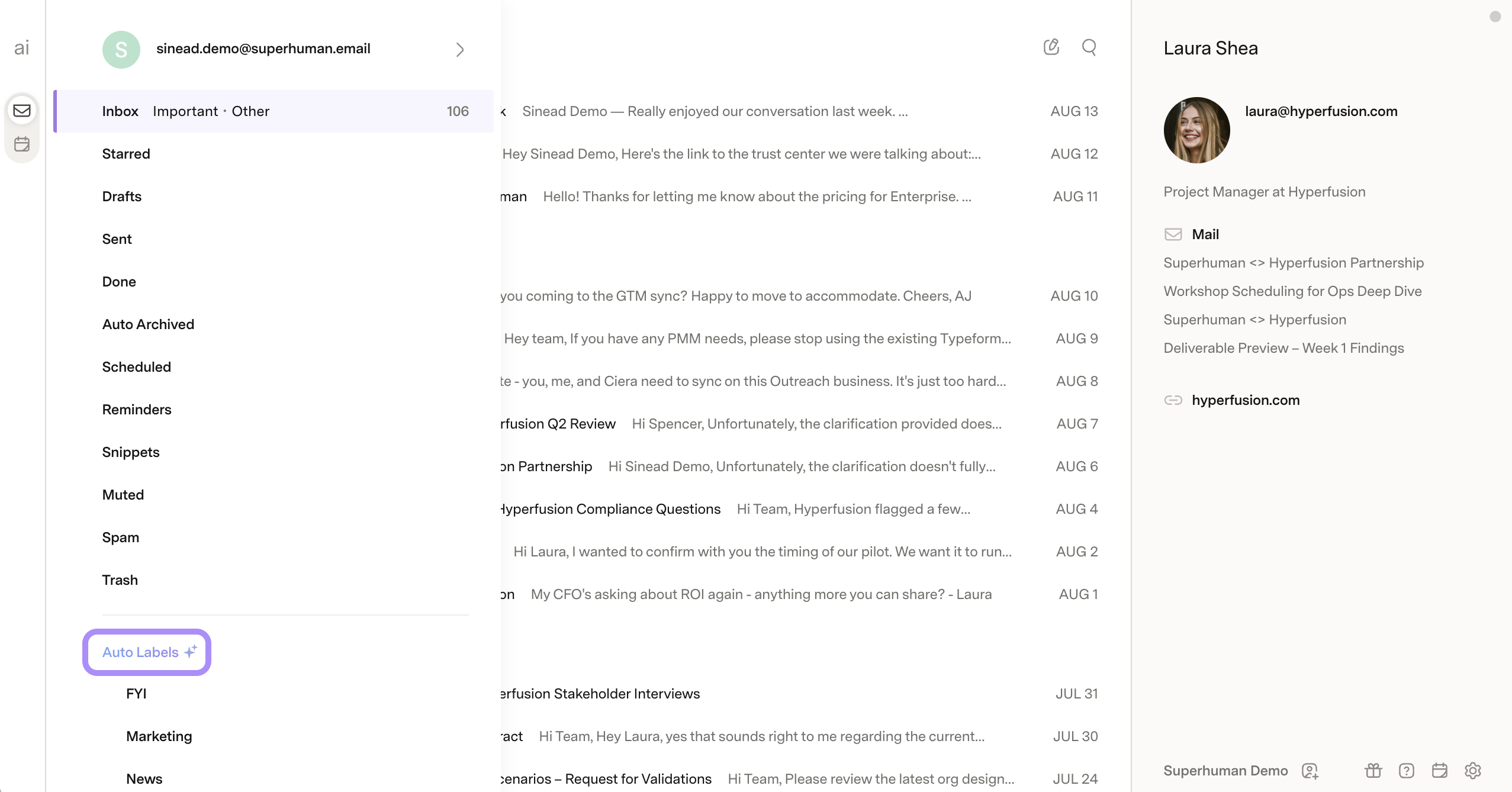
Task: Open the Muted folder
Action: pyautogui.click(x=123, y=495)
